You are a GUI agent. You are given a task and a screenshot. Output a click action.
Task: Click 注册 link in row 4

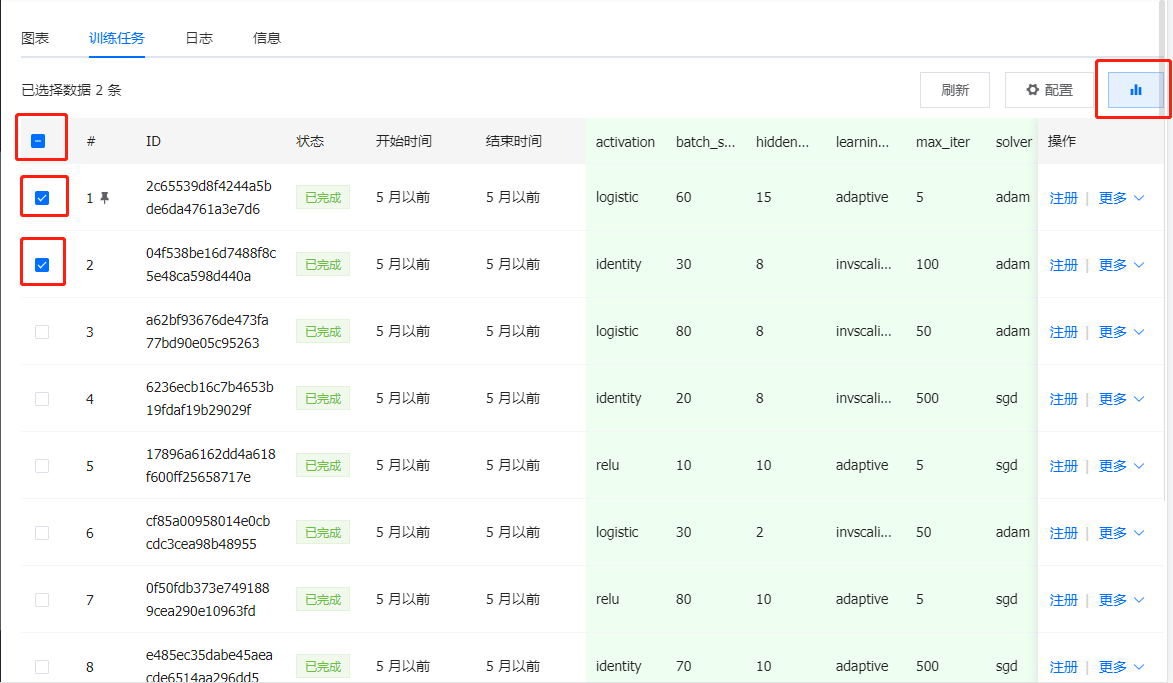coord(1063,399)
